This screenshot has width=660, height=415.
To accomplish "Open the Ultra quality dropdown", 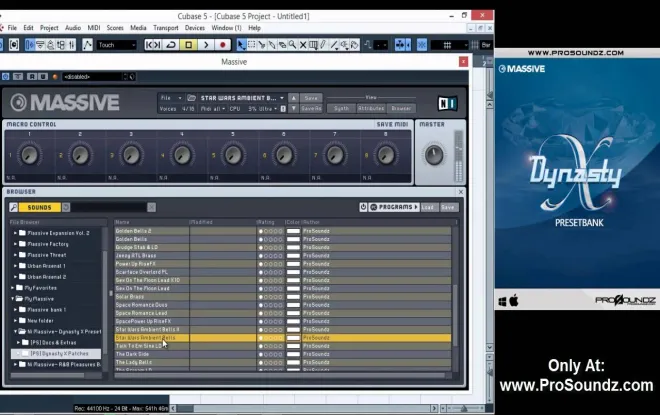I will click(x=268, y=109).
